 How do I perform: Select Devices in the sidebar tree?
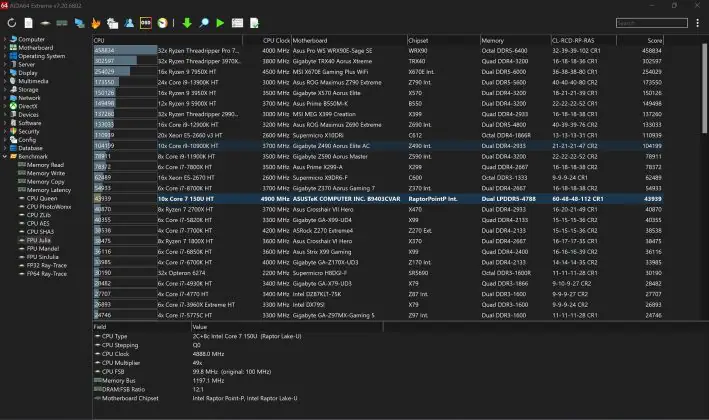pos(28,114)
